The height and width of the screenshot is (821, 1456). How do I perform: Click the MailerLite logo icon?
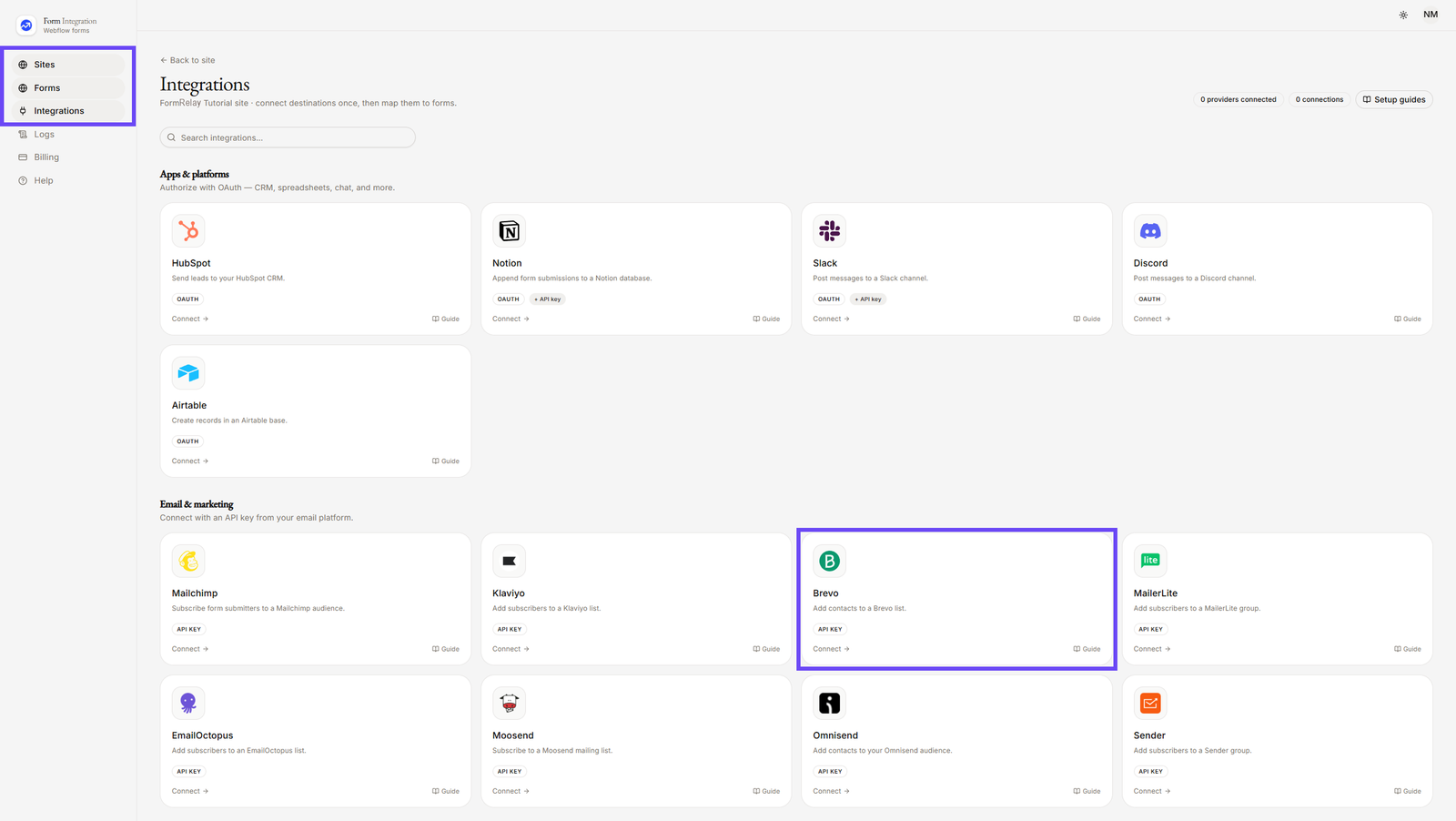click(1150, 561)
